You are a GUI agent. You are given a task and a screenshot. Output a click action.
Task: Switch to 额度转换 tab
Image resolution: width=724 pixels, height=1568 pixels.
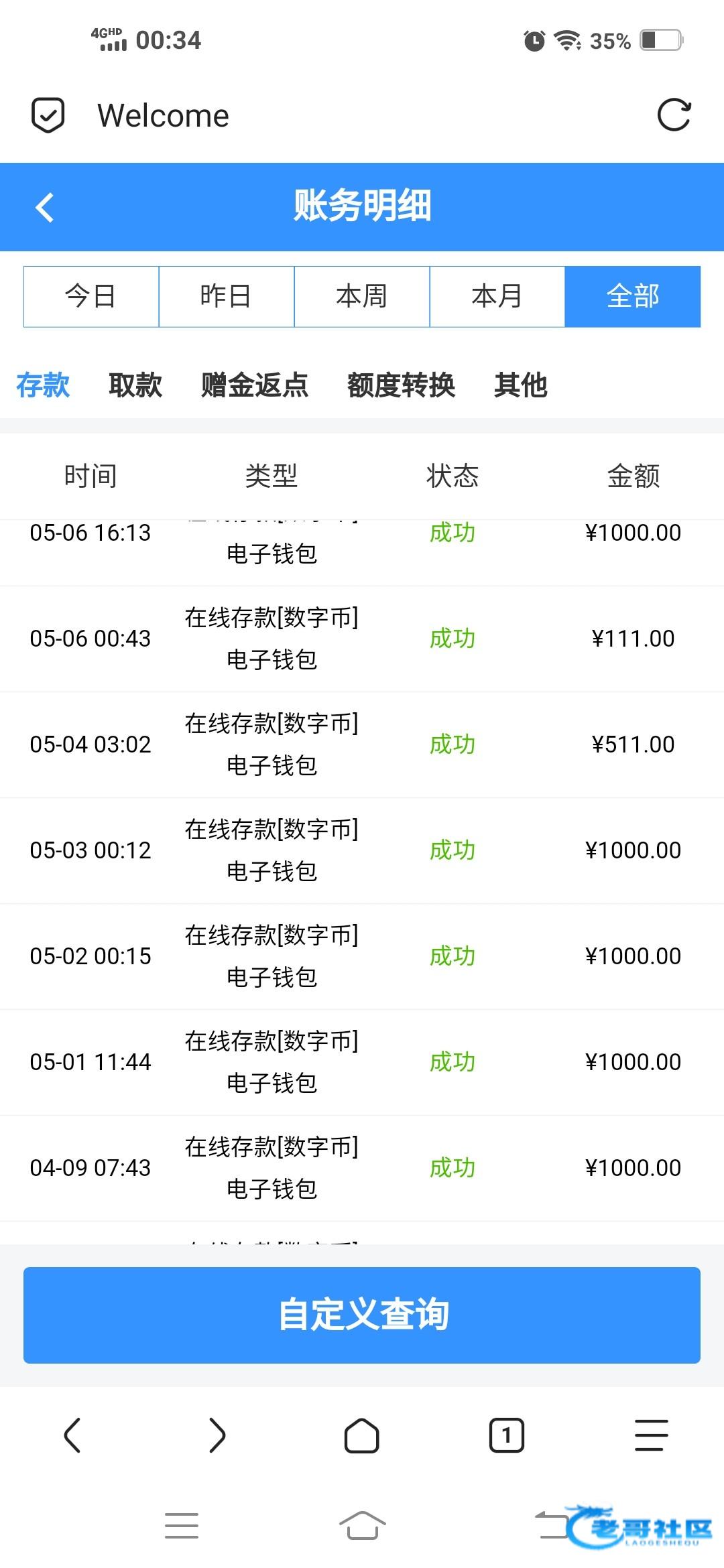pos(401,385)
